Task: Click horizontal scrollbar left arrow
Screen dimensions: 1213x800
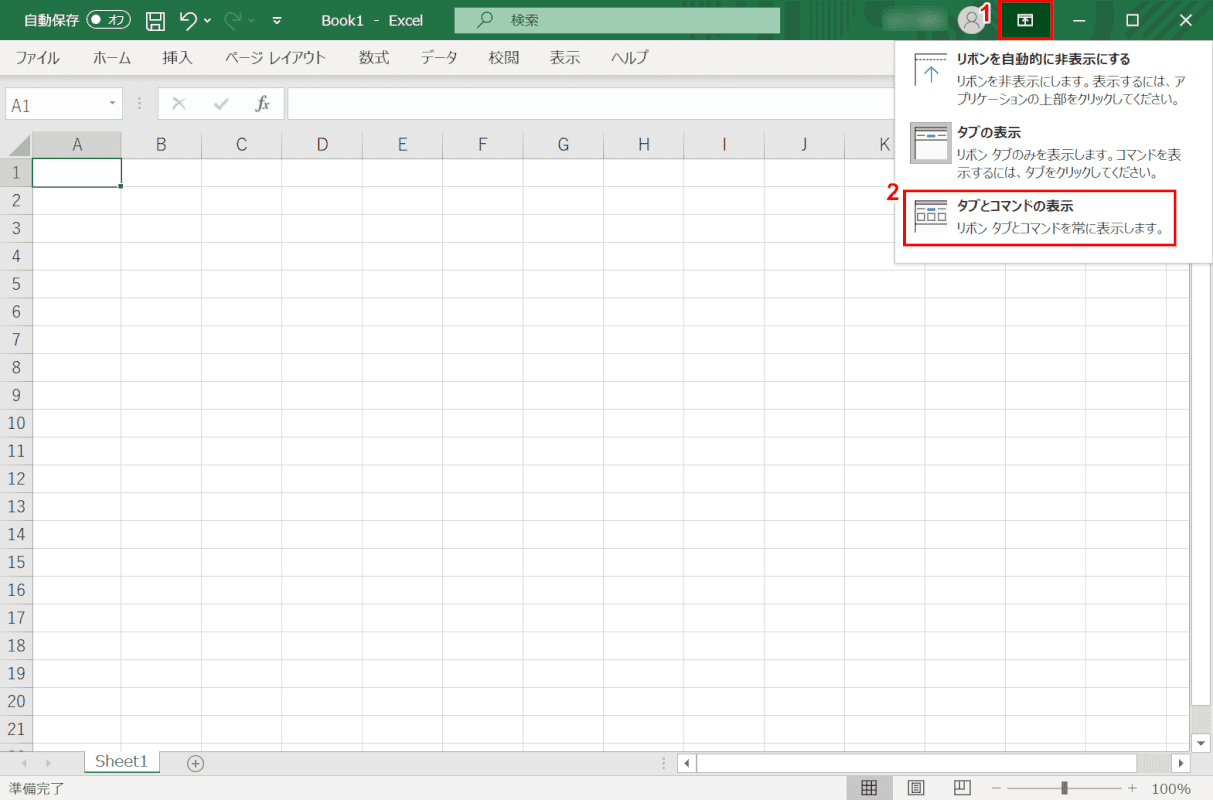Action: [686, 763]
